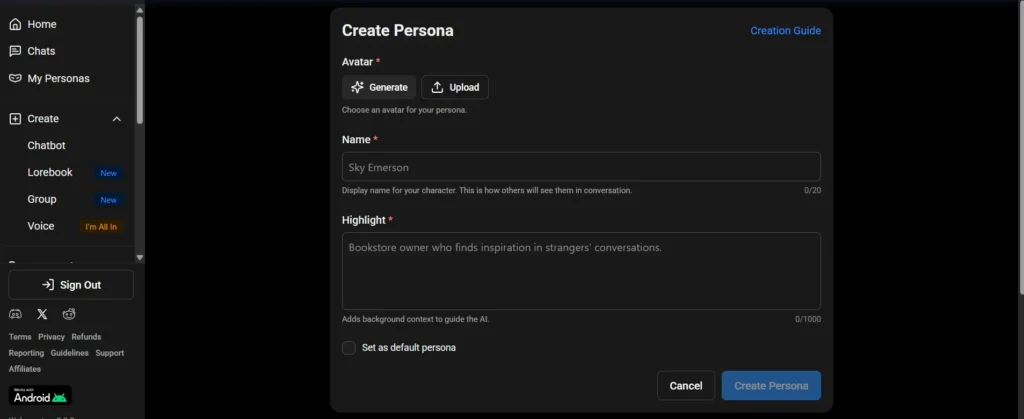Open the Terms link

point(20,337)
